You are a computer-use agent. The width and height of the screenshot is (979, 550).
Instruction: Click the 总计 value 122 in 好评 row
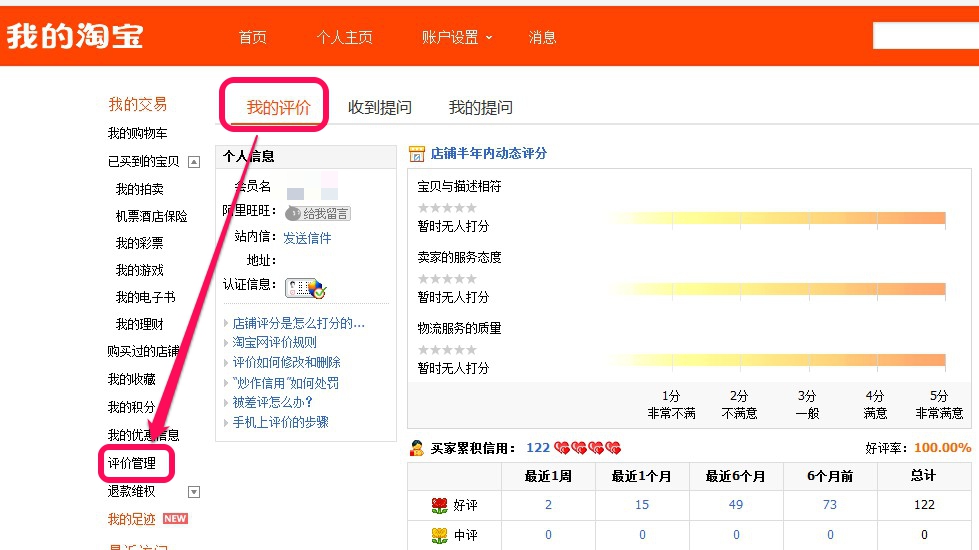[924, 504]
